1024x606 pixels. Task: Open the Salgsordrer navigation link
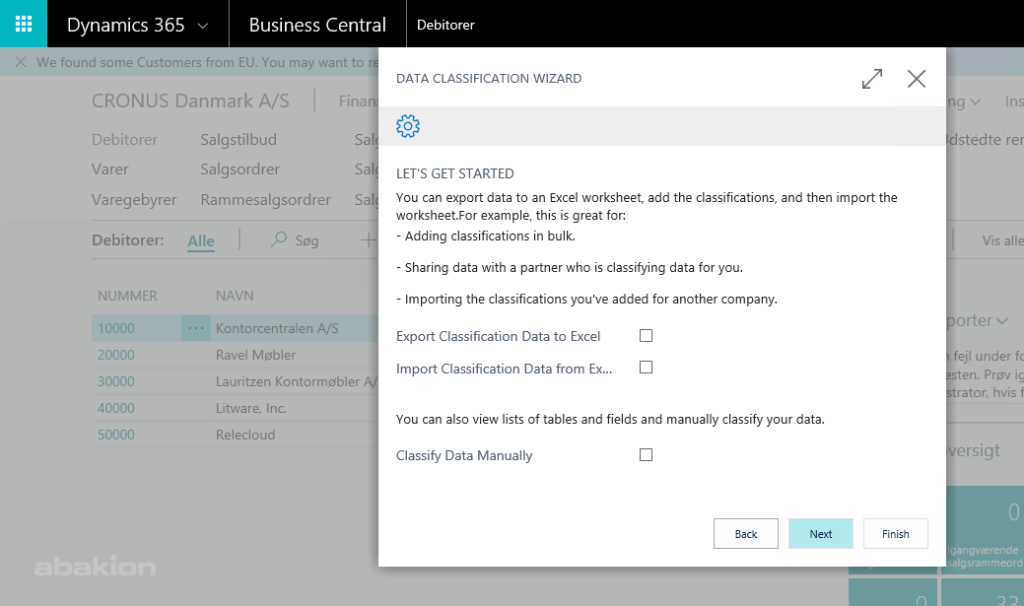(x=240, y=169)
